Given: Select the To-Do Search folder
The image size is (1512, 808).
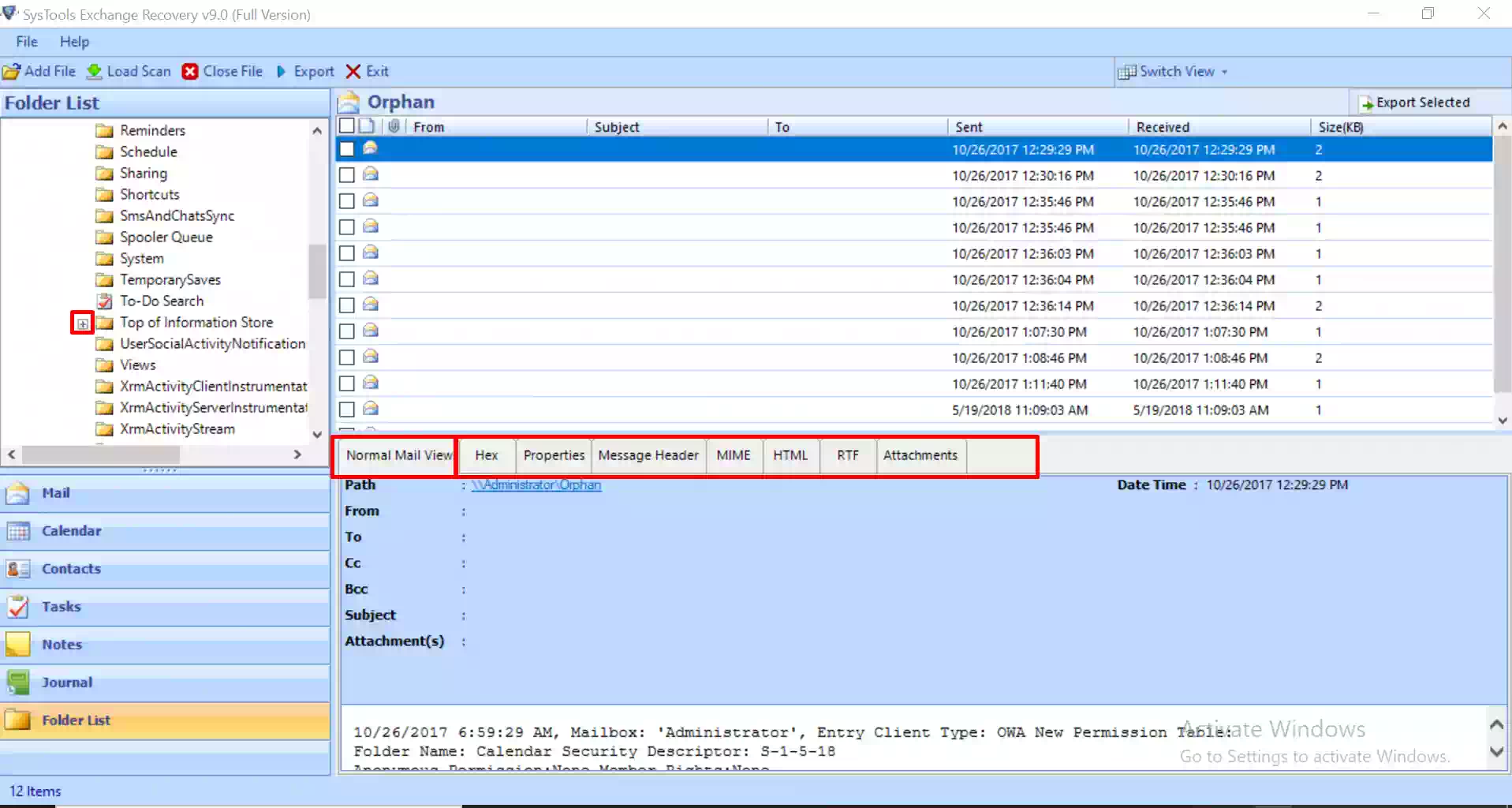Looking at the screenshot, I should click(161, 301).
